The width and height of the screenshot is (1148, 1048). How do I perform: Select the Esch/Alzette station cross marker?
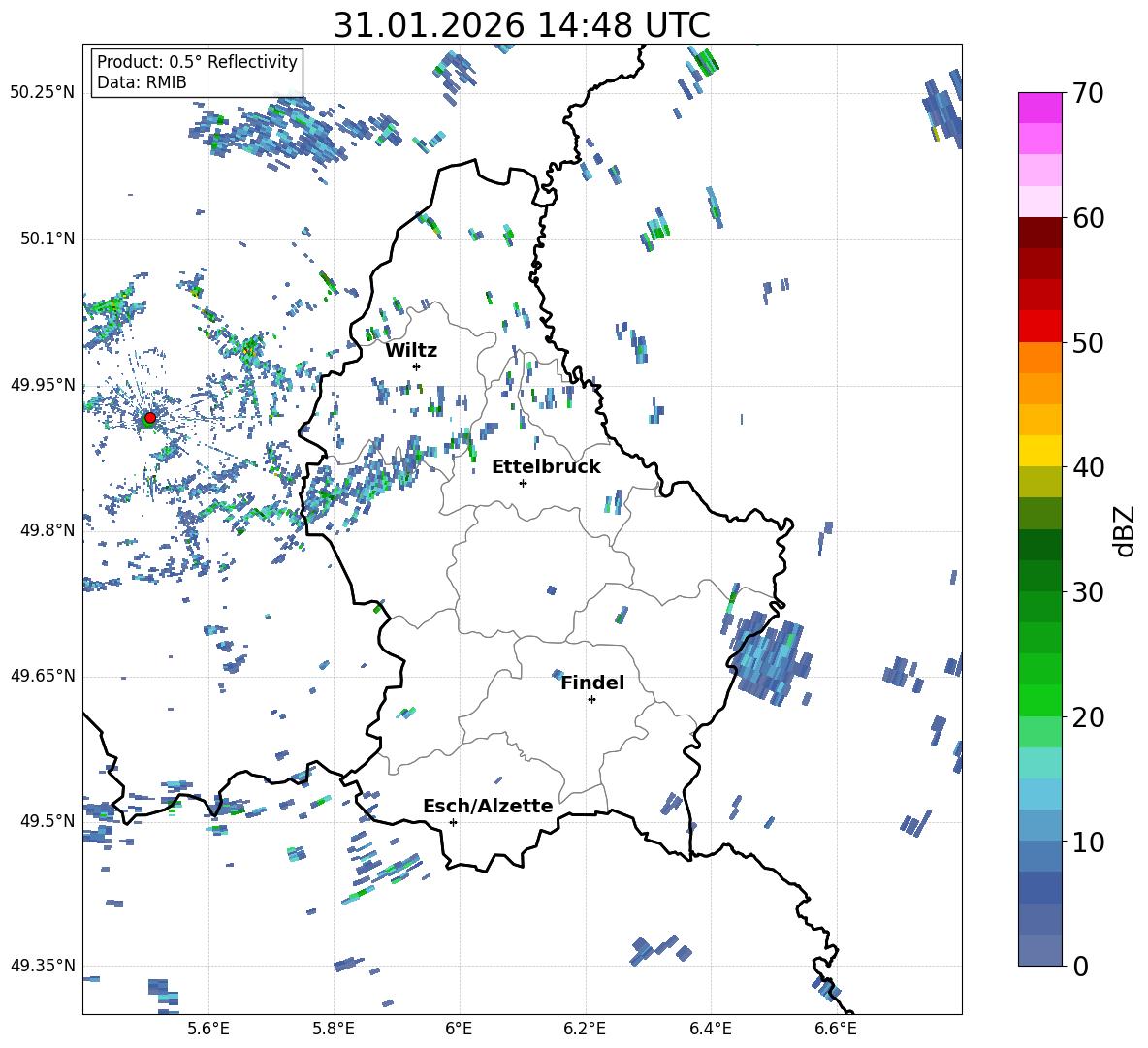pos(453,822)
